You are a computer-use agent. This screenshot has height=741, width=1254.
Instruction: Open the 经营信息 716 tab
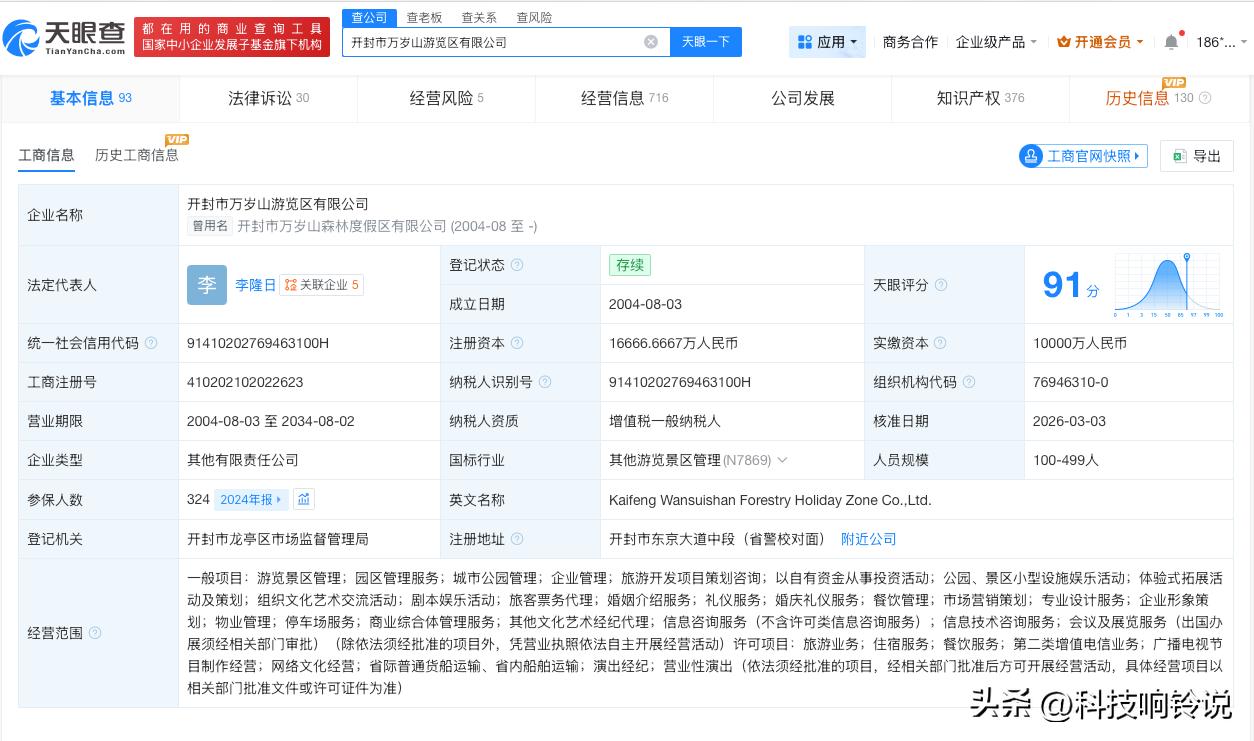click(x=624, y=98)
